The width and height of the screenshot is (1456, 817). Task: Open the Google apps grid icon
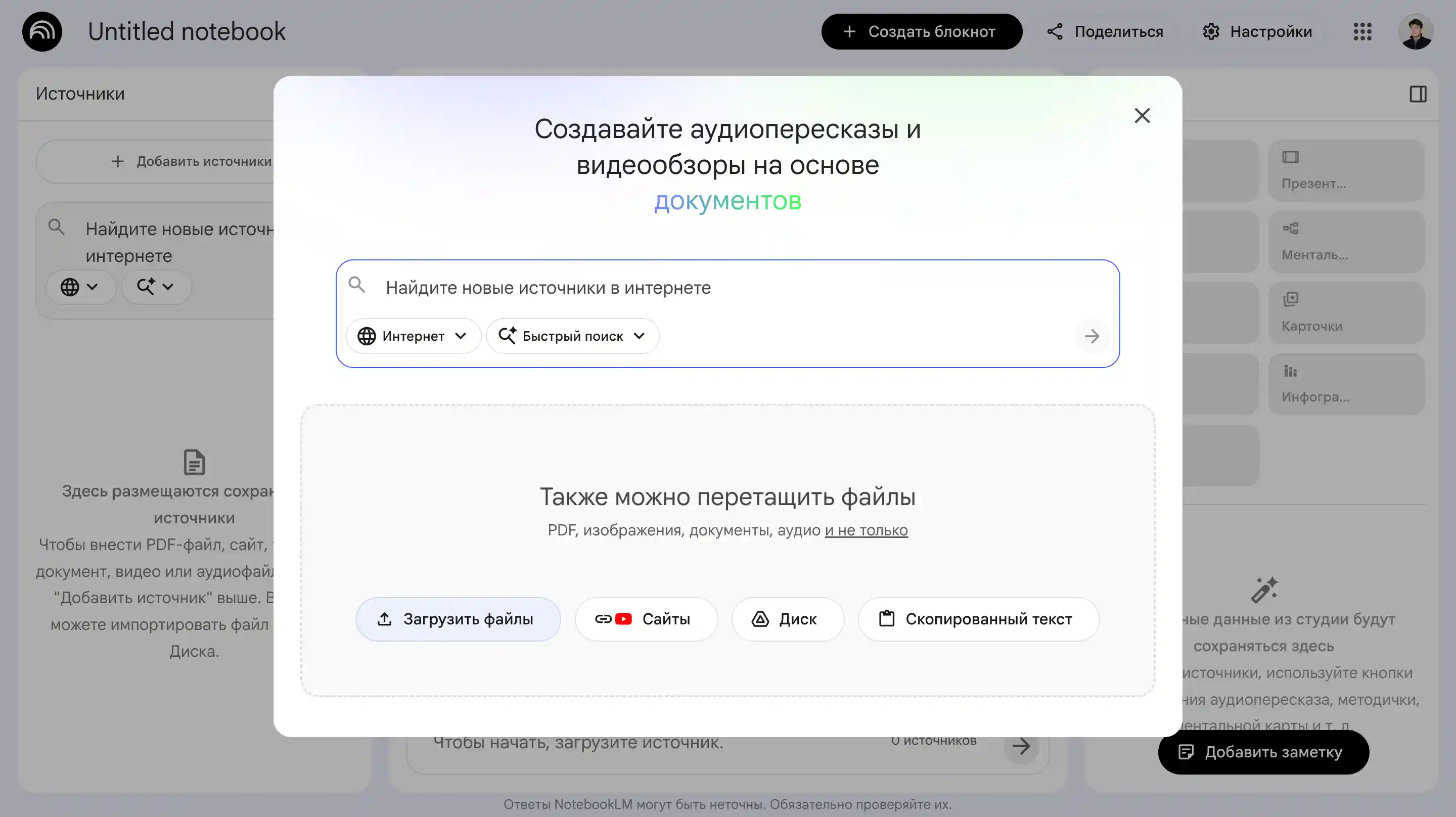(1363, 32)
